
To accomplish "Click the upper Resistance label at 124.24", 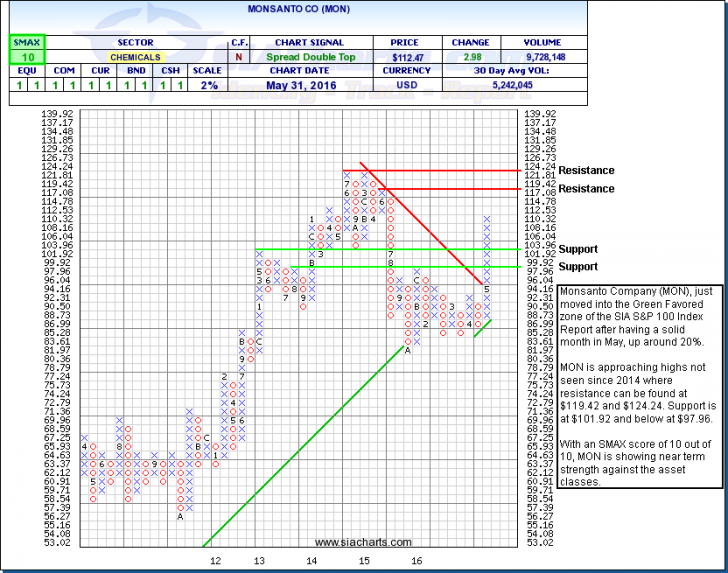I will 586,171.
